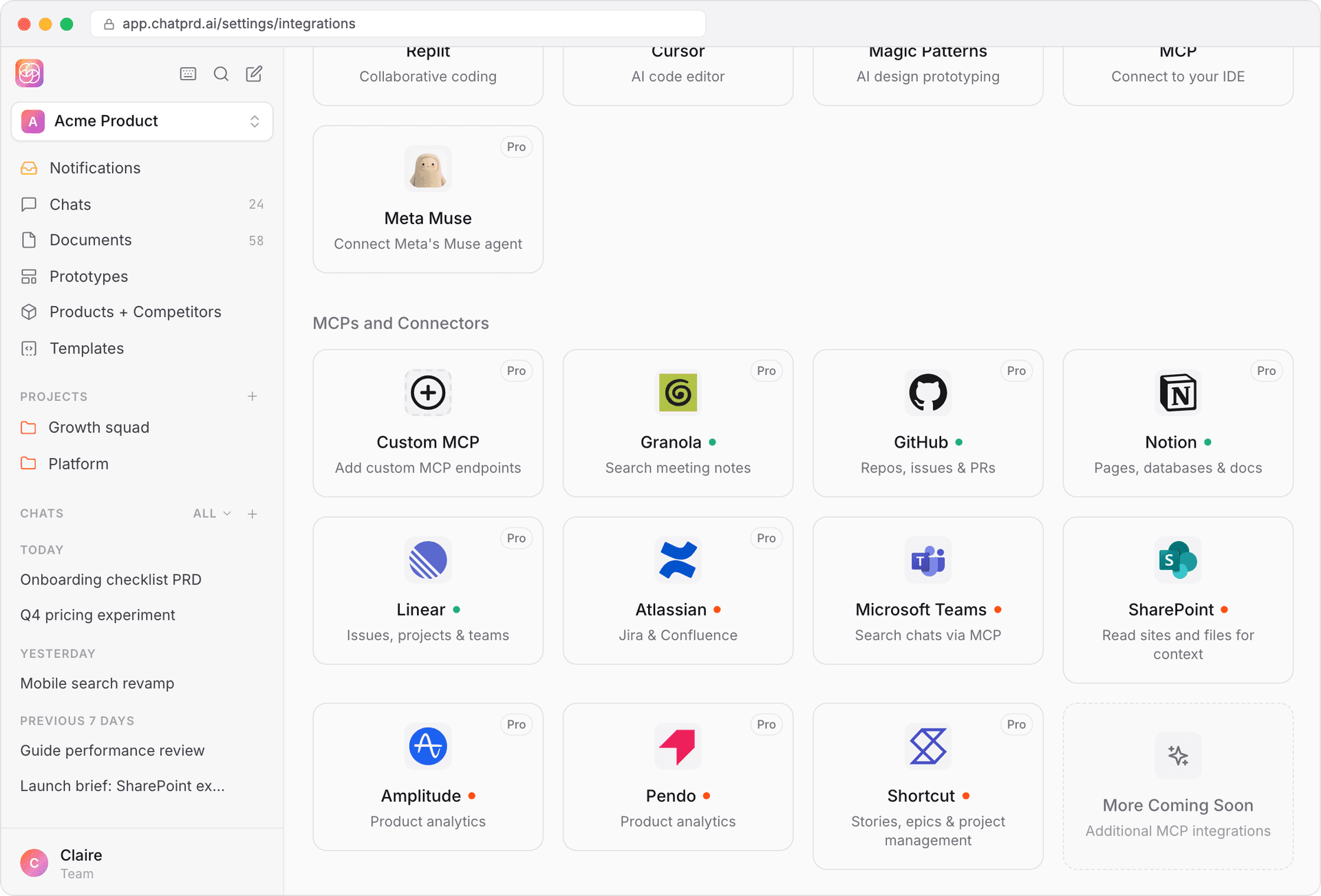Go to Notifications in sidebar
This screenshot has height=896, width=1321.
tap(142, 168)
